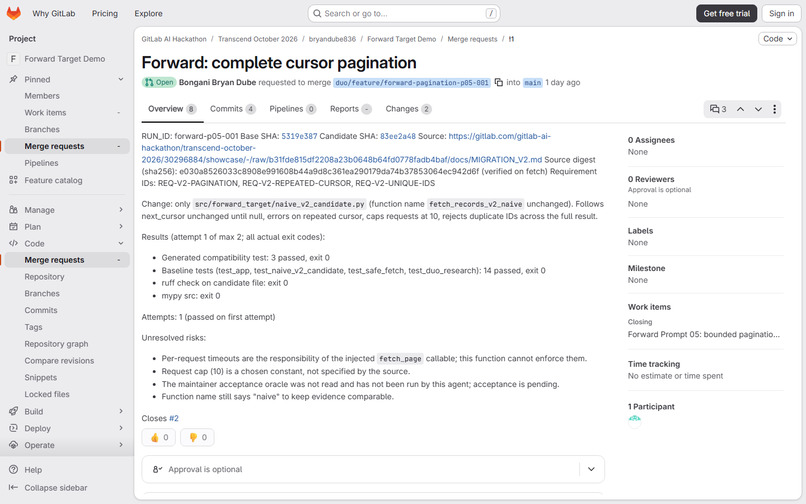Click the copy source branch name icon
Screen dimensions: 806x504
[499, 82]
